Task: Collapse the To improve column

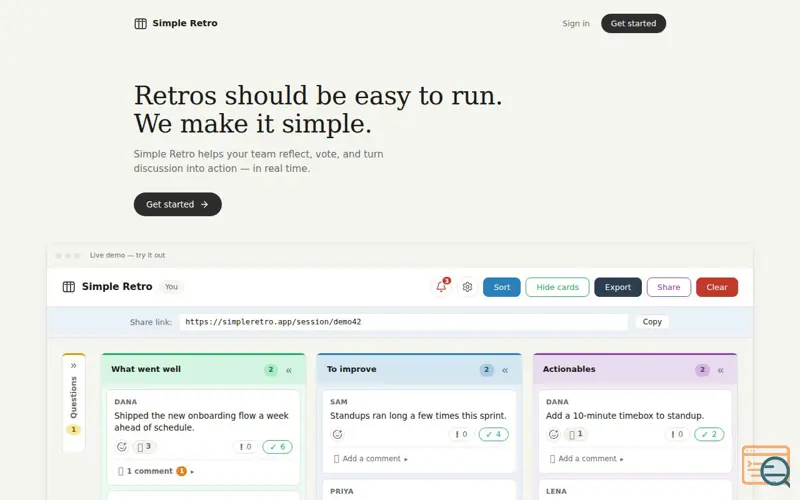Action: (505, 370)
